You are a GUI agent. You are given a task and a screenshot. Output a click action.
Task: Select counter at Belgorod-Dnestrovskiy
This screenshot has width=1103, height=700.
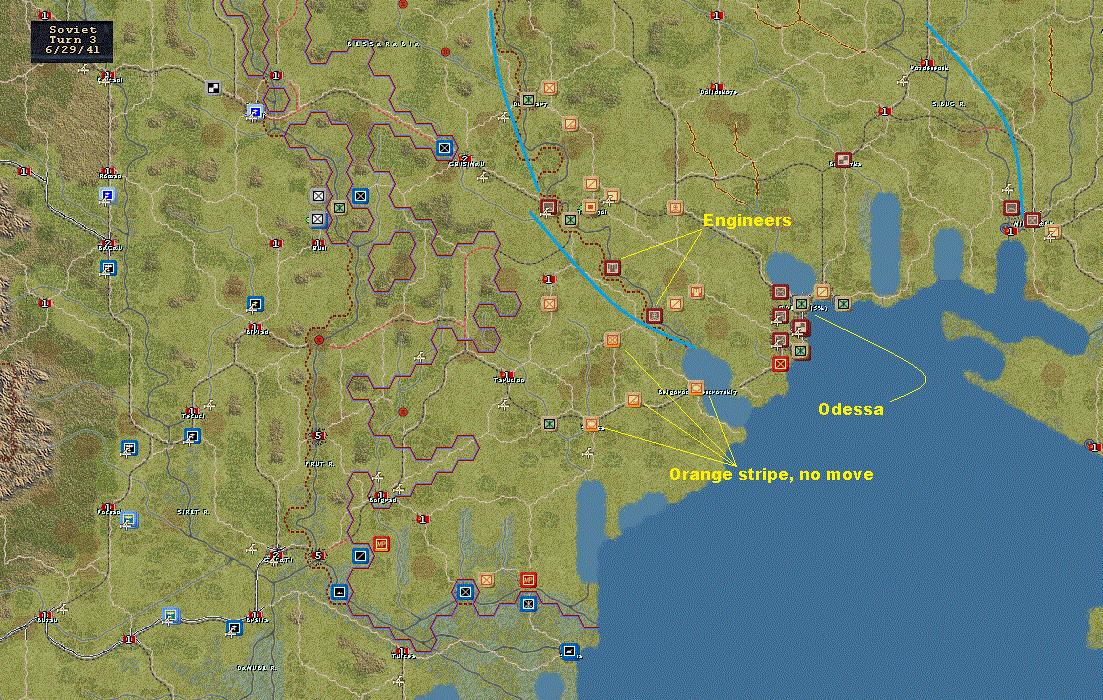(x=696, y=388)
